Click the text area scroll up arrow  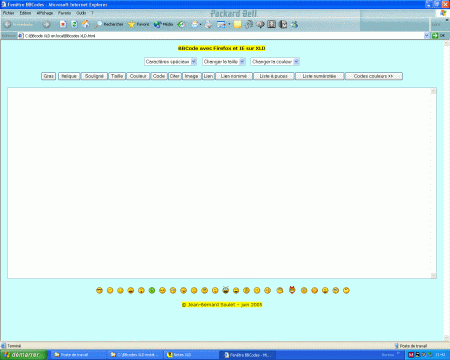tap(433, 91)
